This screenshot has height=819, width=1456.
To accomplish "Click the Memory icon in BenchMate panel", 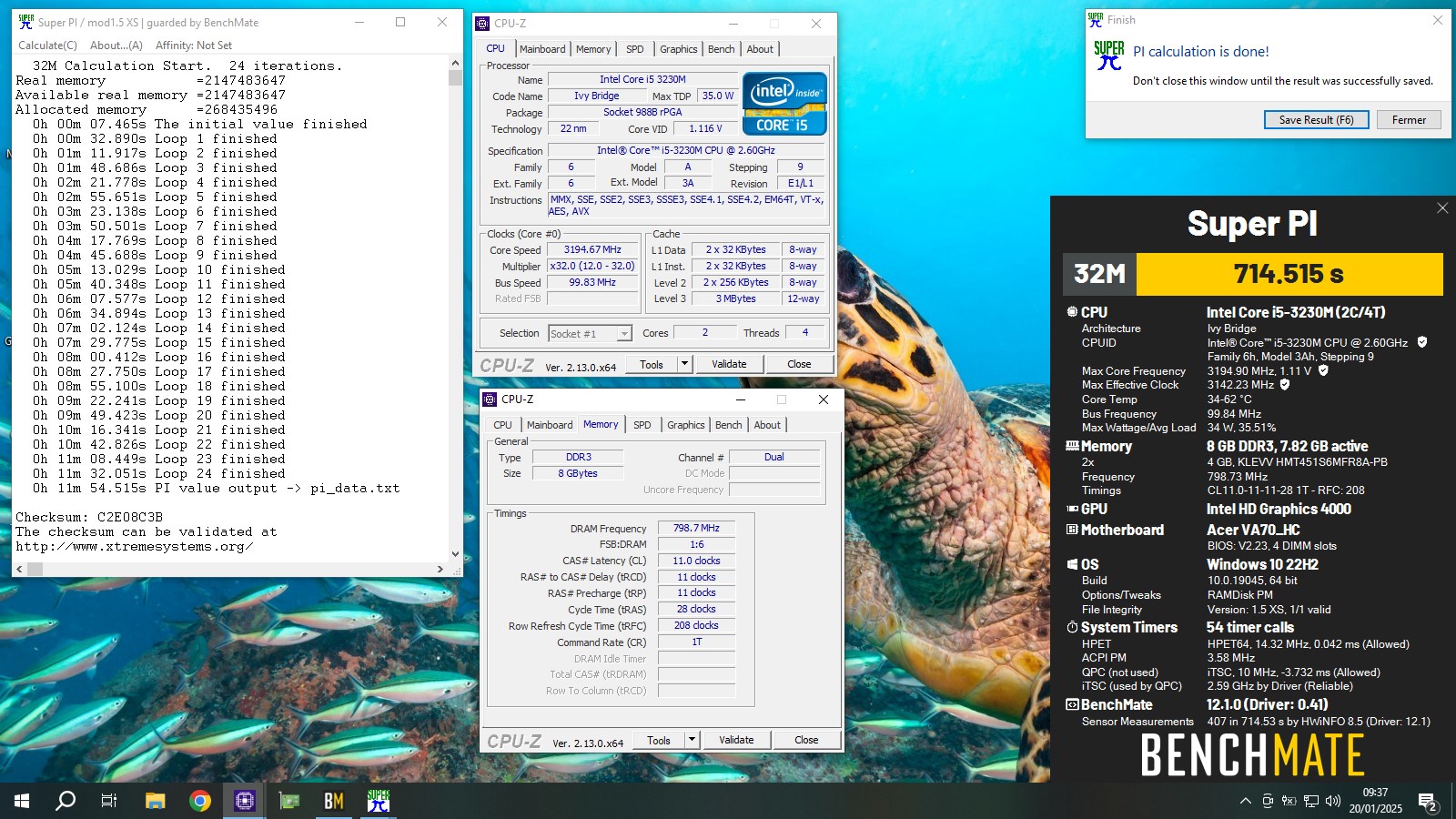I will (x=1072, y=446).
